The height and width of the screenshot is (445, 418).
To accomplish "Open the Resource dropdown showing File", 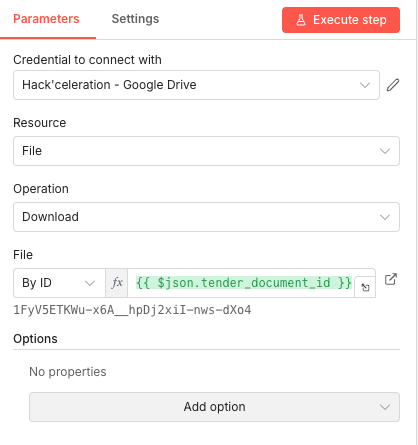I will click(x=206, y=151).
